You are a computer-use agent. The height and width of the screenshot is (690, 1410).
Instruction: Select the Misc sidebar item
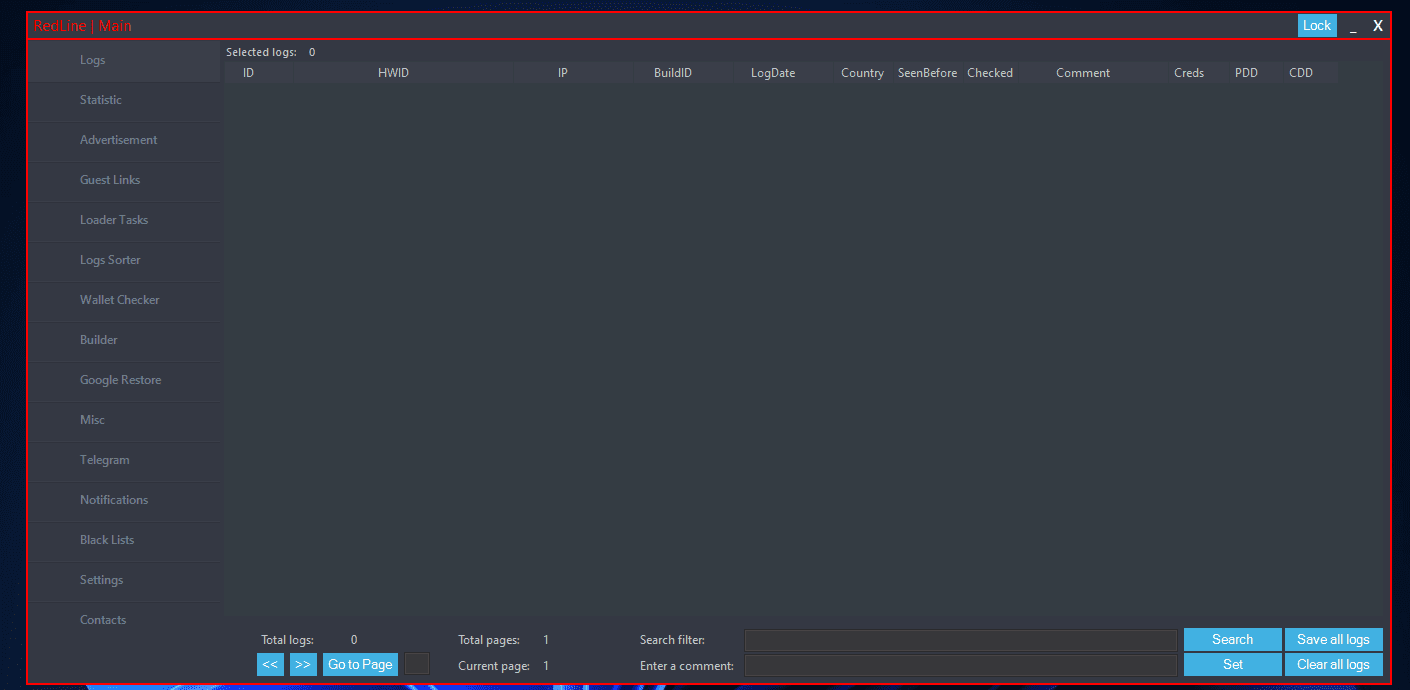click(92, 420)
